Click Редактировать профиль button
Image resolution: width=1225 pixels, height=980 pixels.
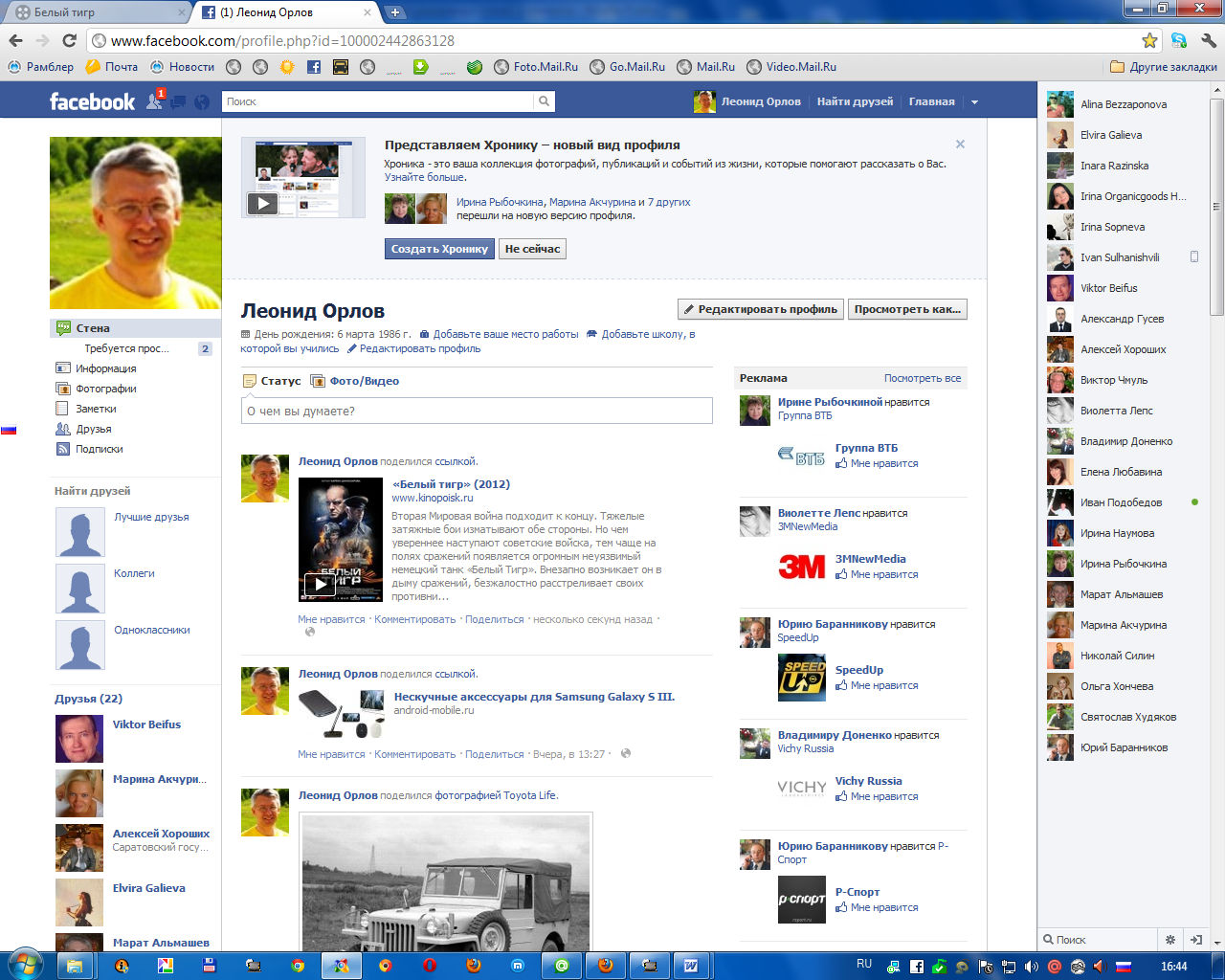click(760, 309)
